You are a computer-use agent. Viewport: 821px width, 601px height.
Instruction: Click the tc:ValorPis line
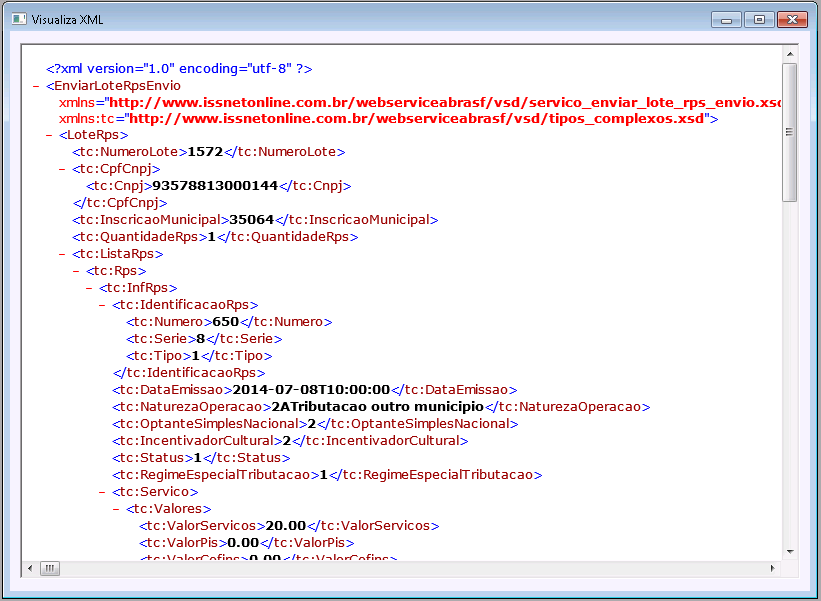[247, 543]
